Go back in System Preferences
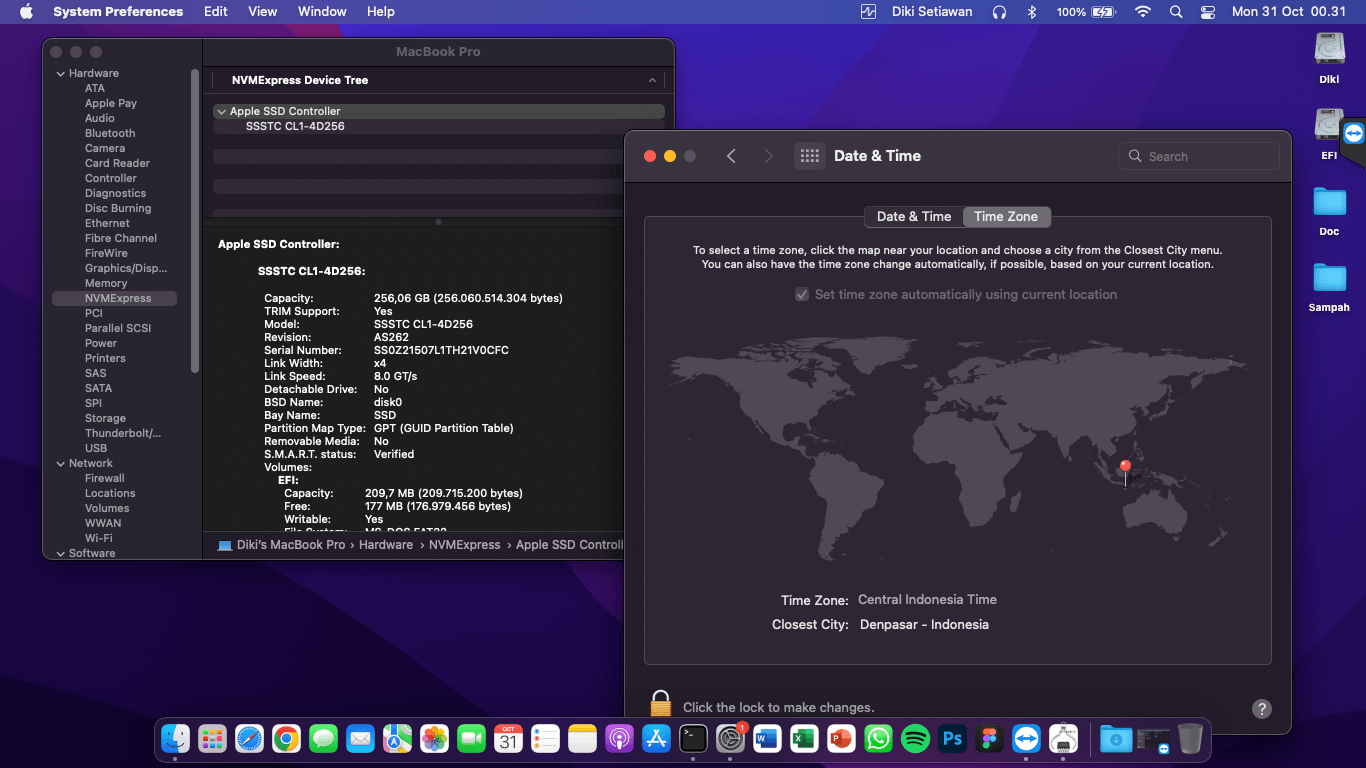 731,156
